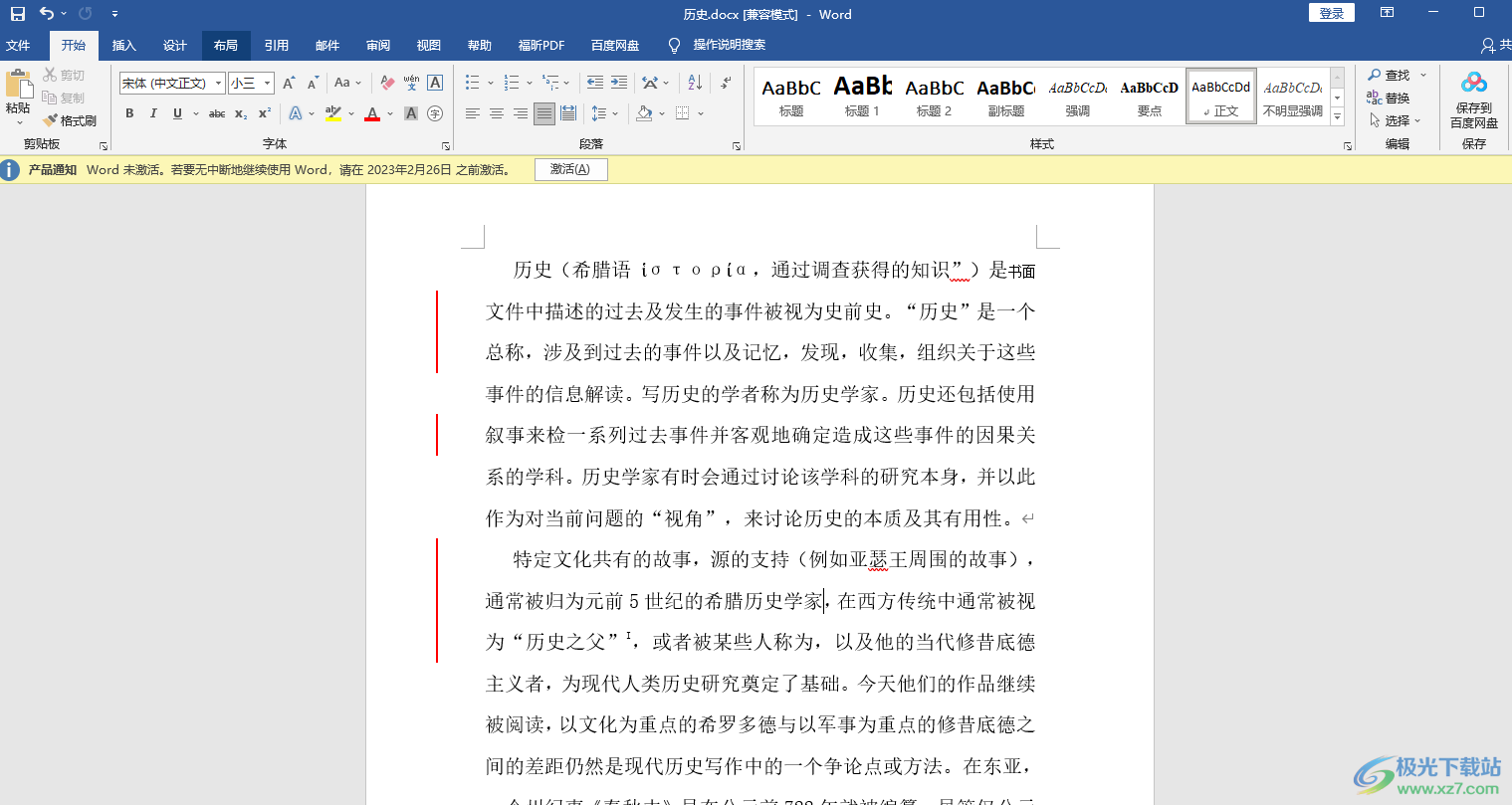
Task: Click the Sort A-Z icon
Action: 695,83
